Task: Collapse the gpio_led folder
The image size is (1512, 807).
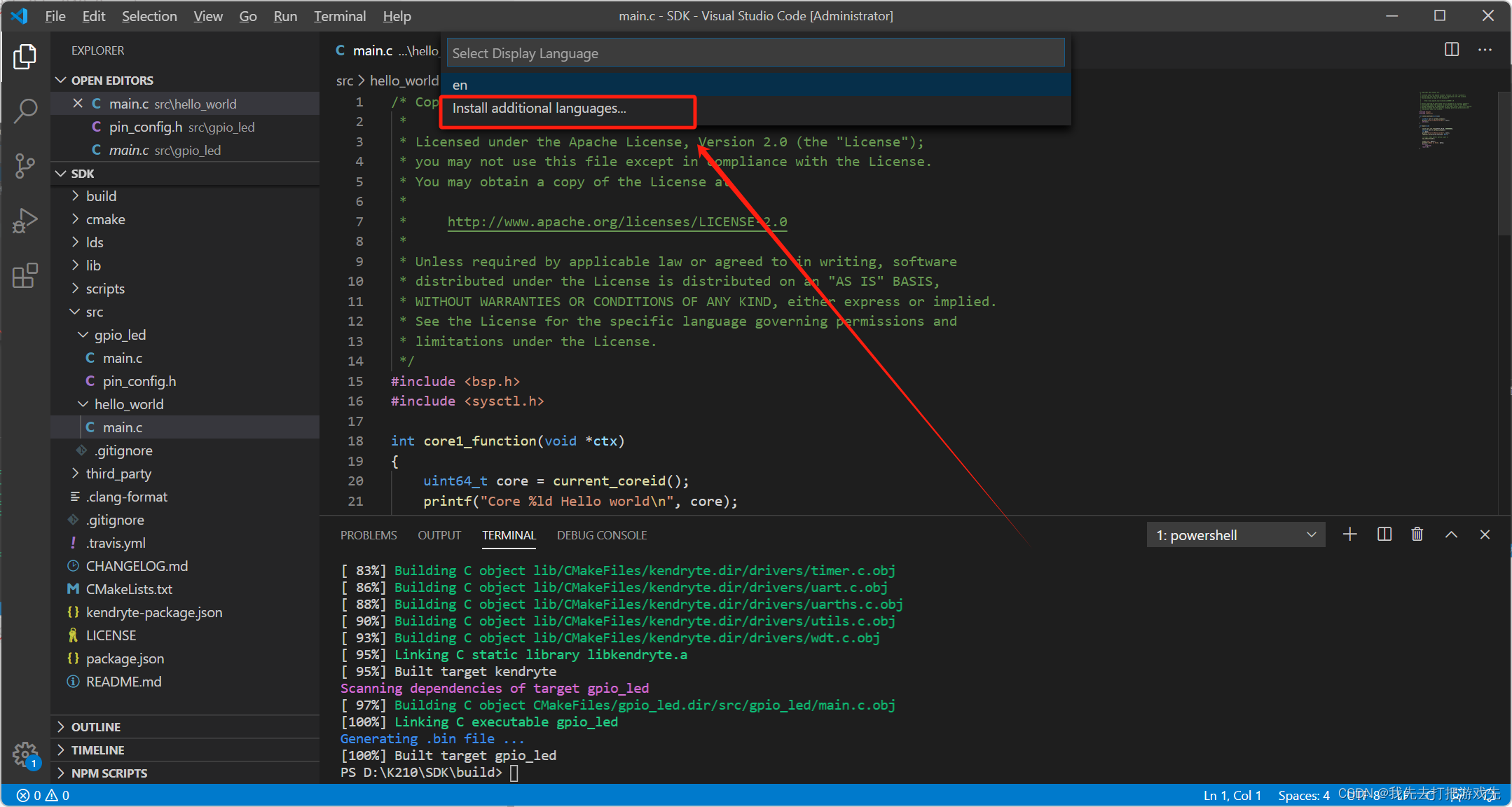Action: click(120, 335)
